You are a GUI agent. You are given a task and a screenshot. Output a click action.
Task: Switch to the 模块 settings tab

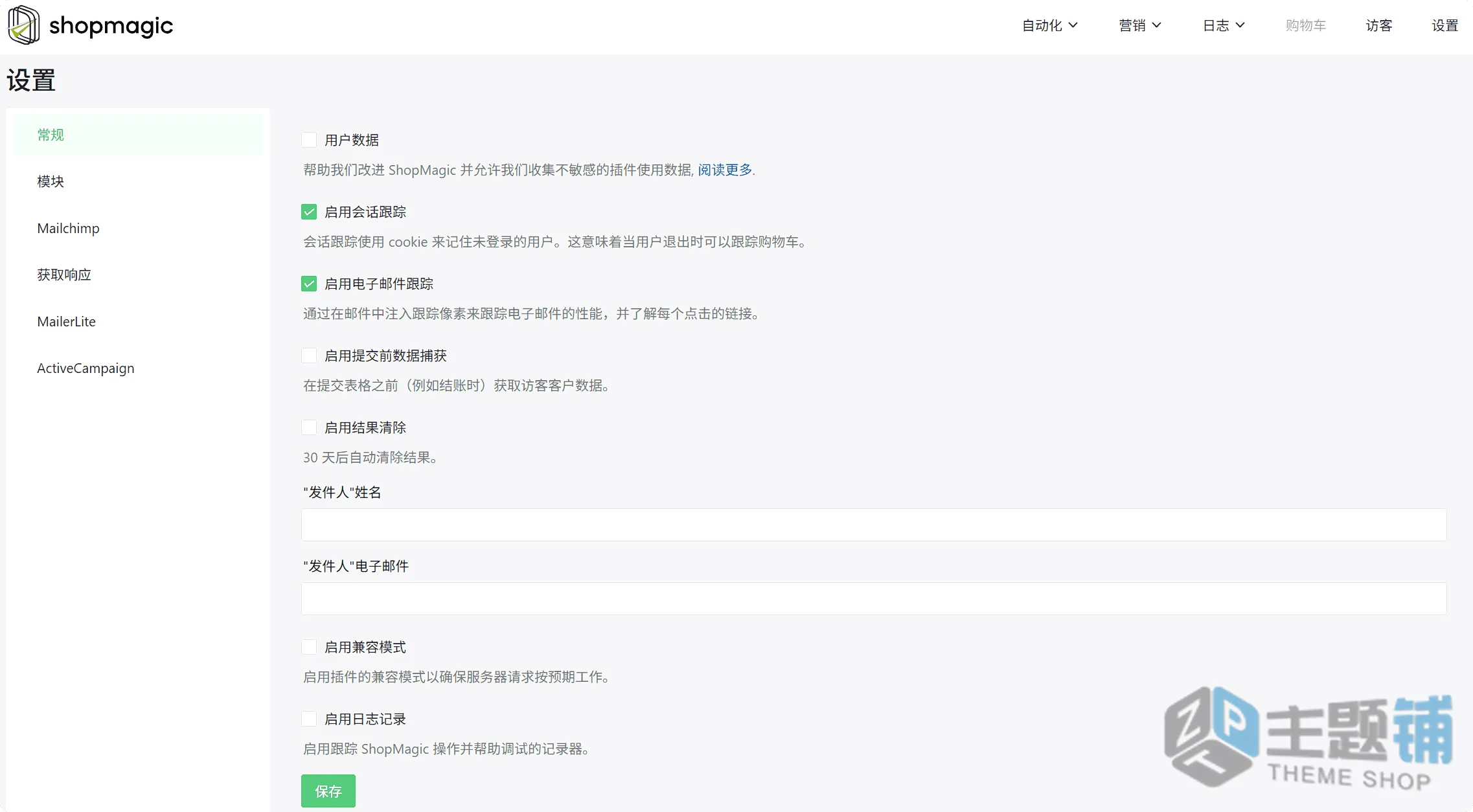pyautogui.click(x=137, y=181)
